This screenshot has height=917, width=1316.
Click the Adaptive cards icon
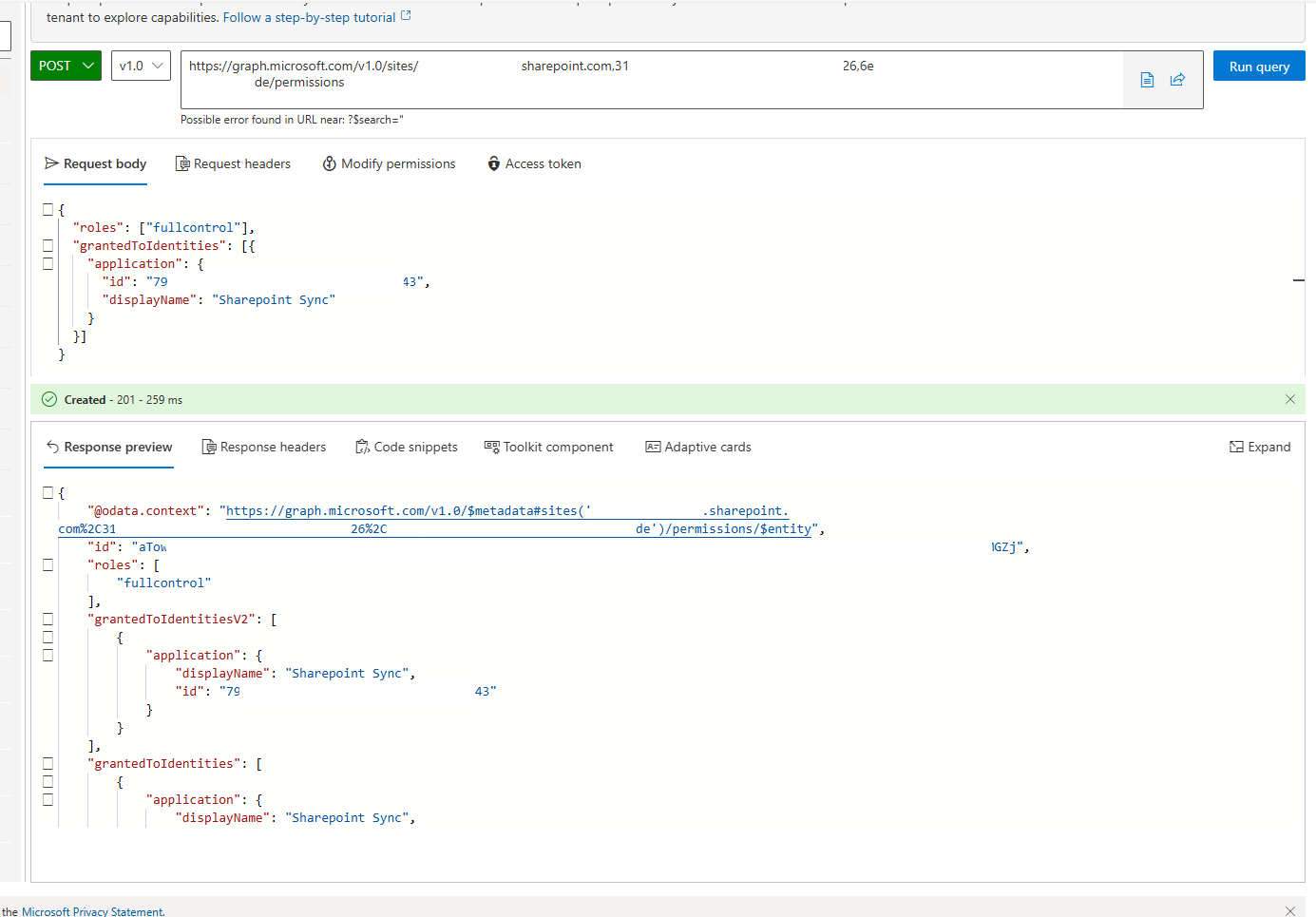tap(653, 447)
